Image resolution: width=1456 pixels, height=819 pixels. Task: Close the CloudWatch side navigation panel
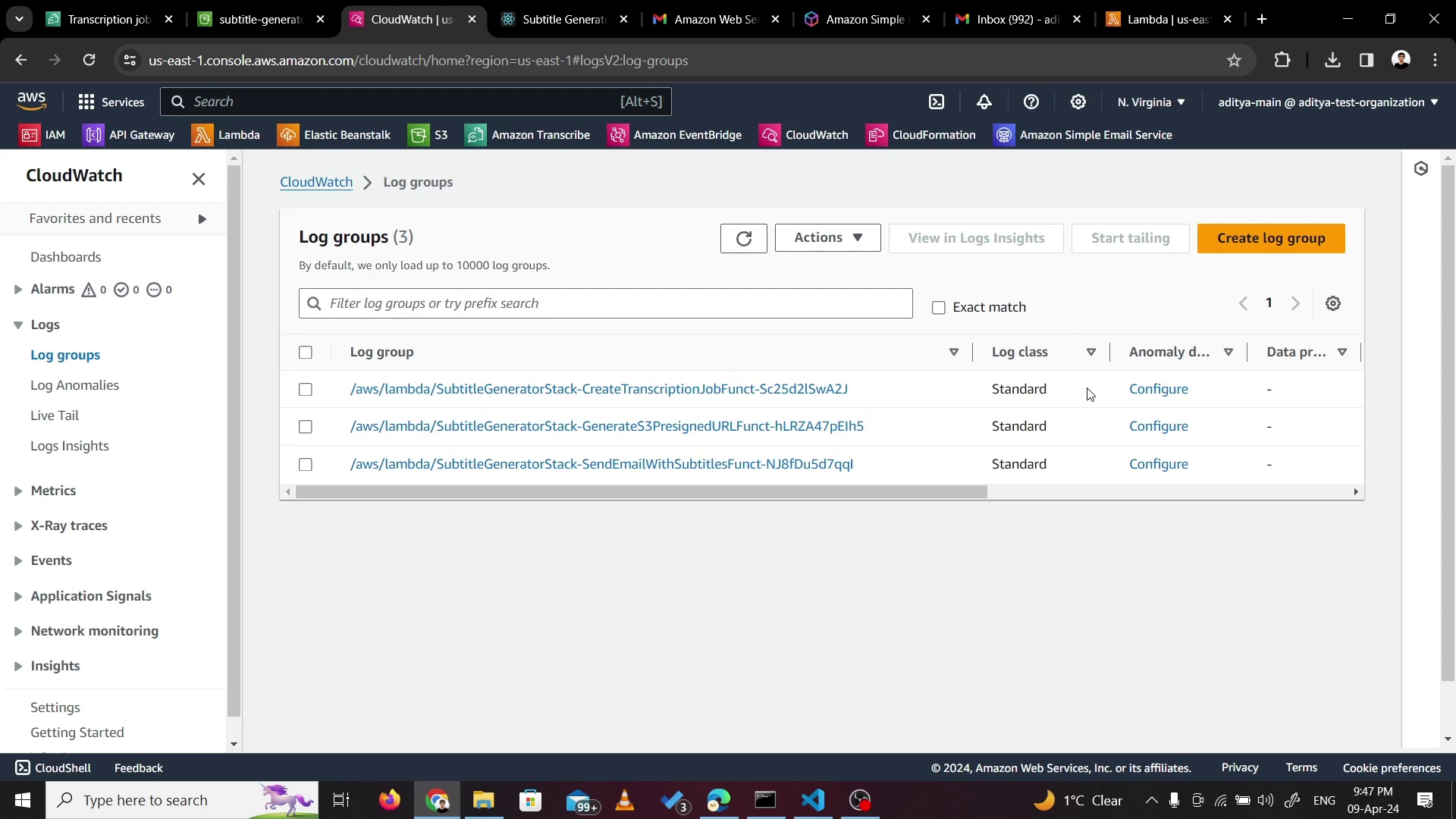pyautogui.click(x=199, y=179)
